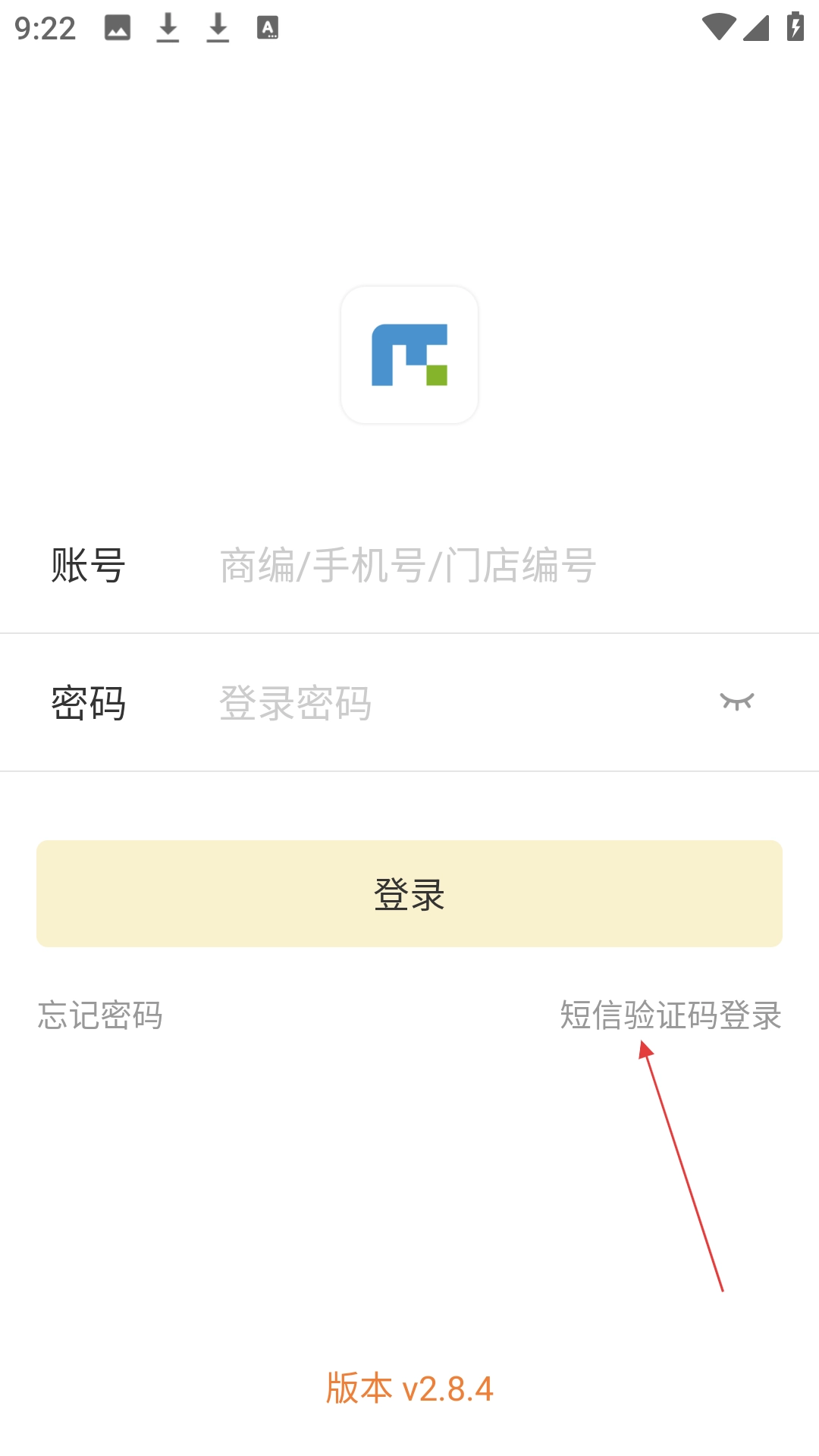This screenshot has height=1456, width=819.
Task: Tap the 9:22 clock in status bar
Action: click(x=45, y=29)
